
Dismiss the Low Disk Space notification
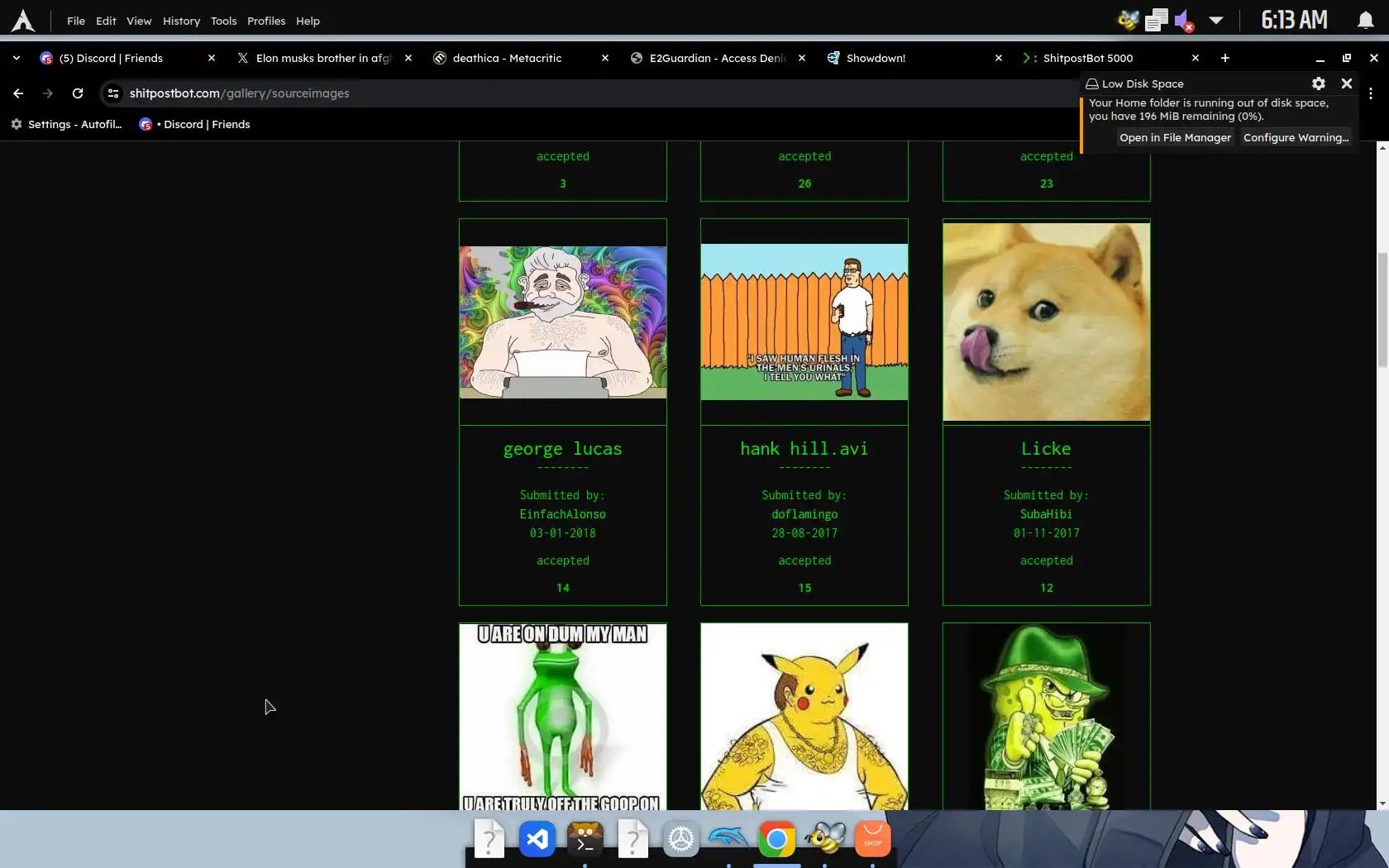[x=1347, y=83]
